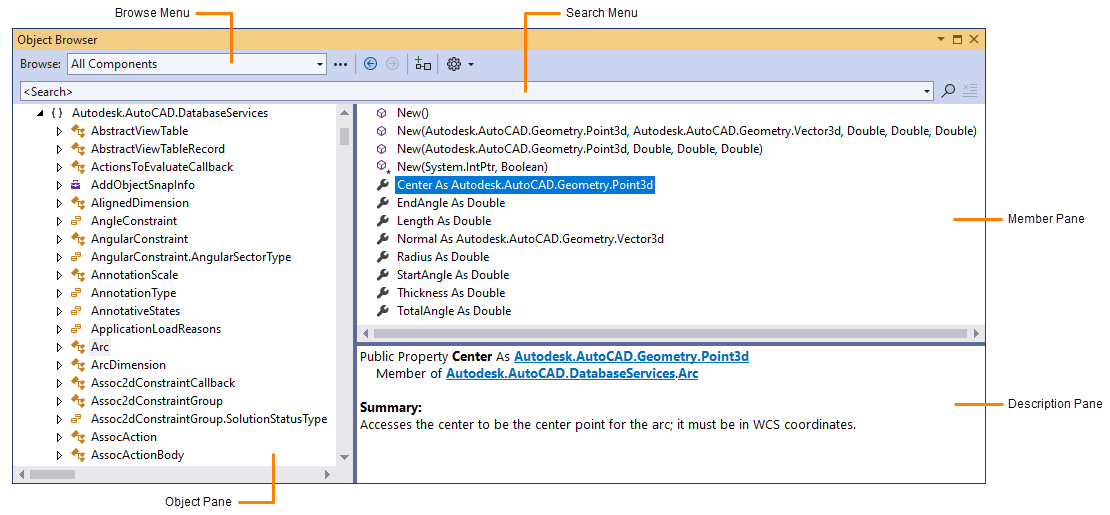Open the Settings gear dropdown arrow
The image size is (1110, 515).
(x=471, y=64)
